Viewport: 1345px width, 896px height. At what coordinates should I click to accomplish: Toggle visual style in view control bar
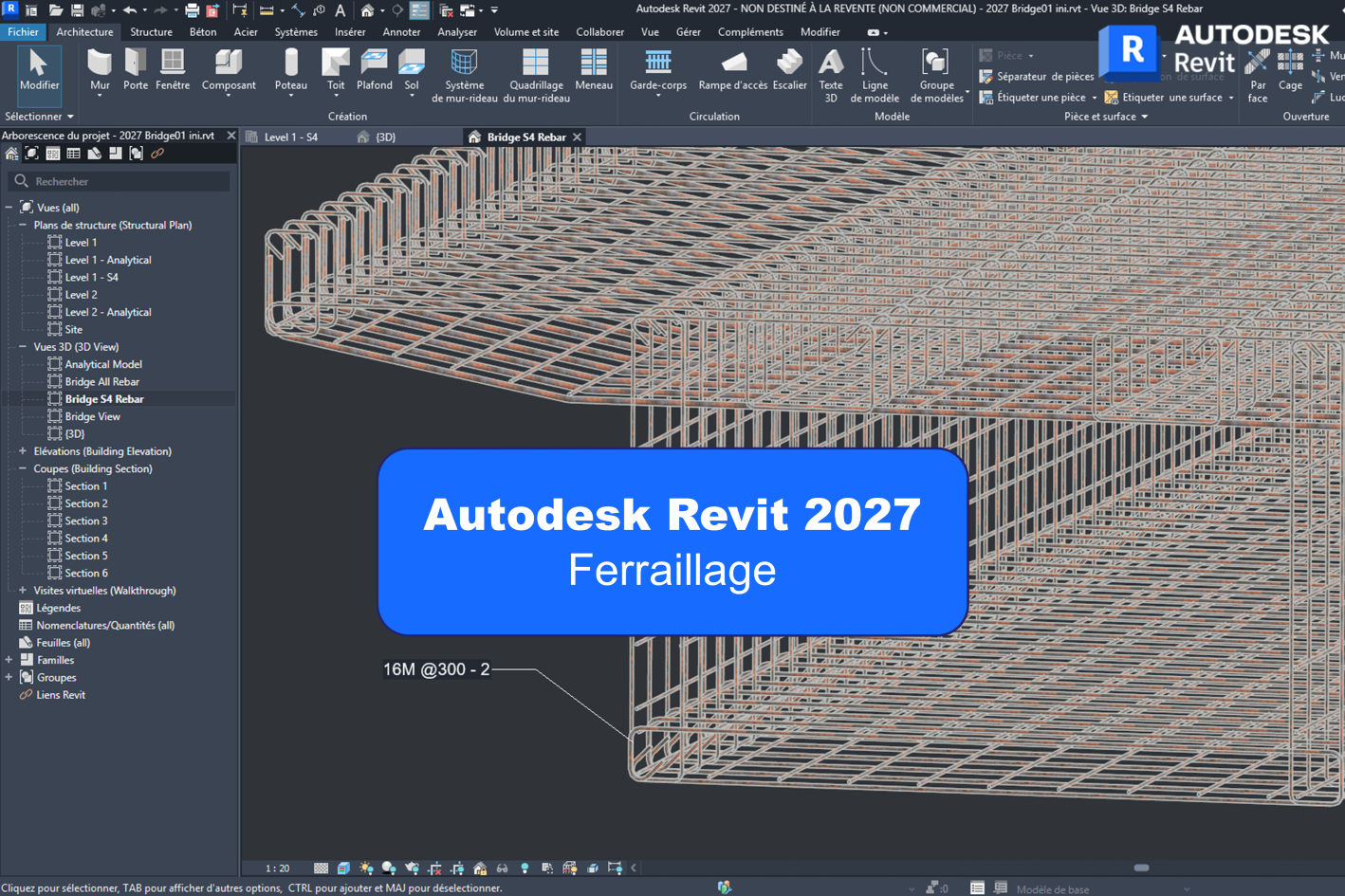tap(343, 869)
